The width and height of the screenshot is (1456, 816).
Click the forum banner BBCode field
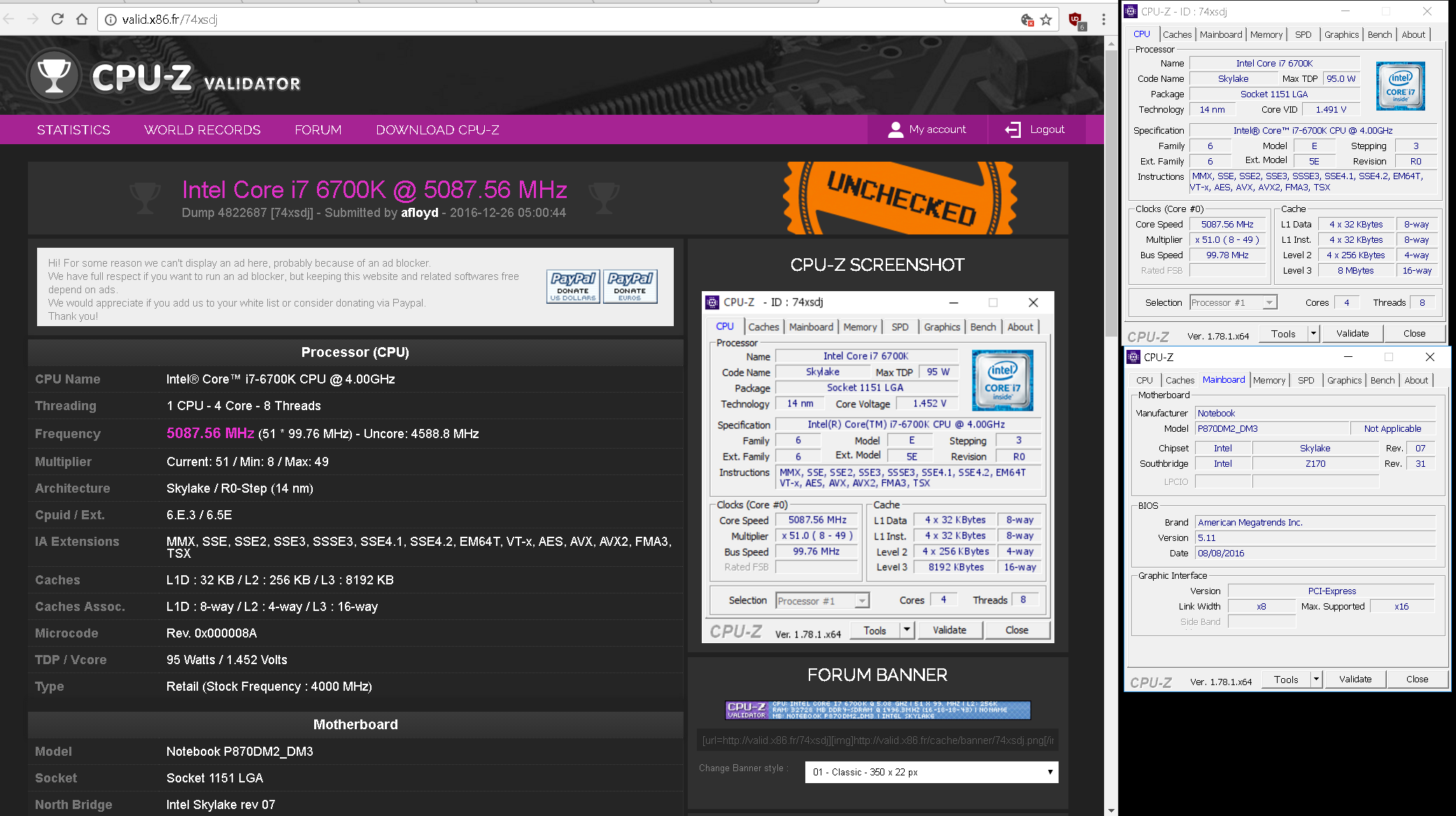coord(877,740)
